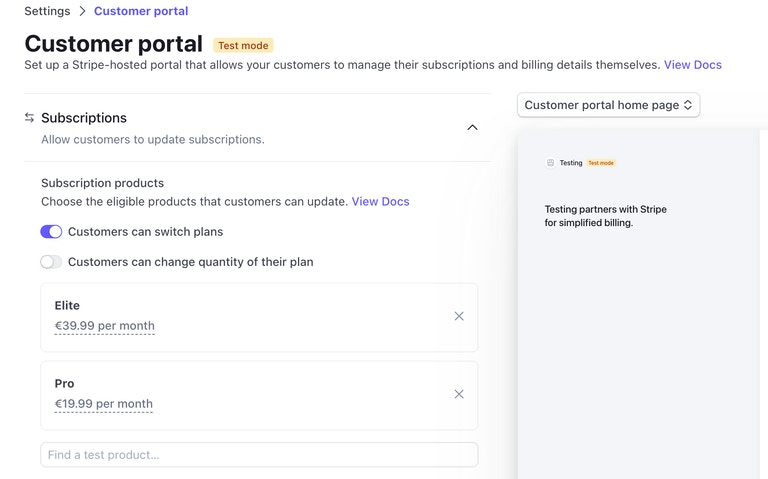Click the Subscriptions section heading
The image size is (768, 479).
(x=84, y=118)
